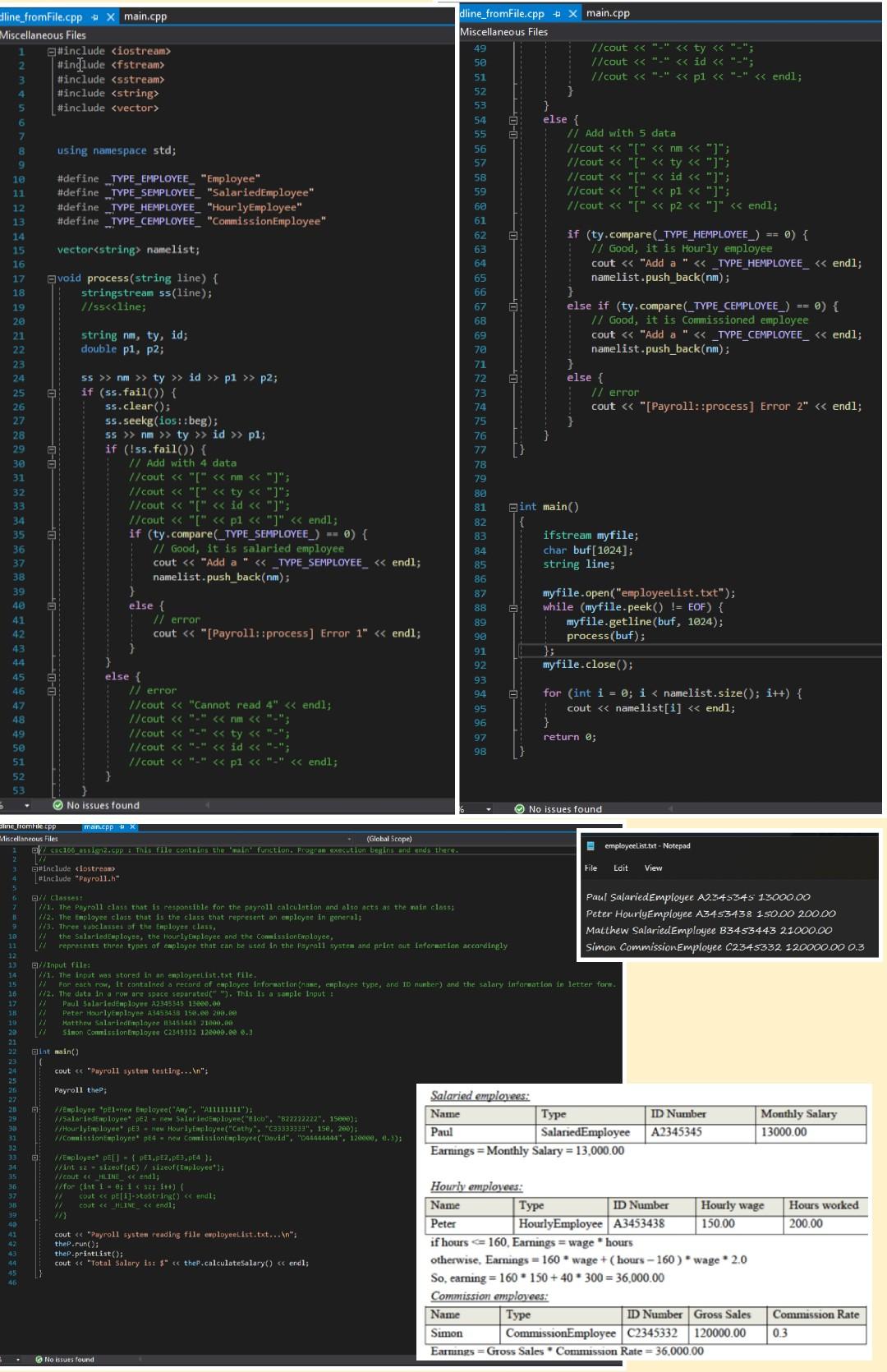The width and height of the screenshot is (887, 1372).
Task: Collapse the else block at line 40
Action: (51, 605)
